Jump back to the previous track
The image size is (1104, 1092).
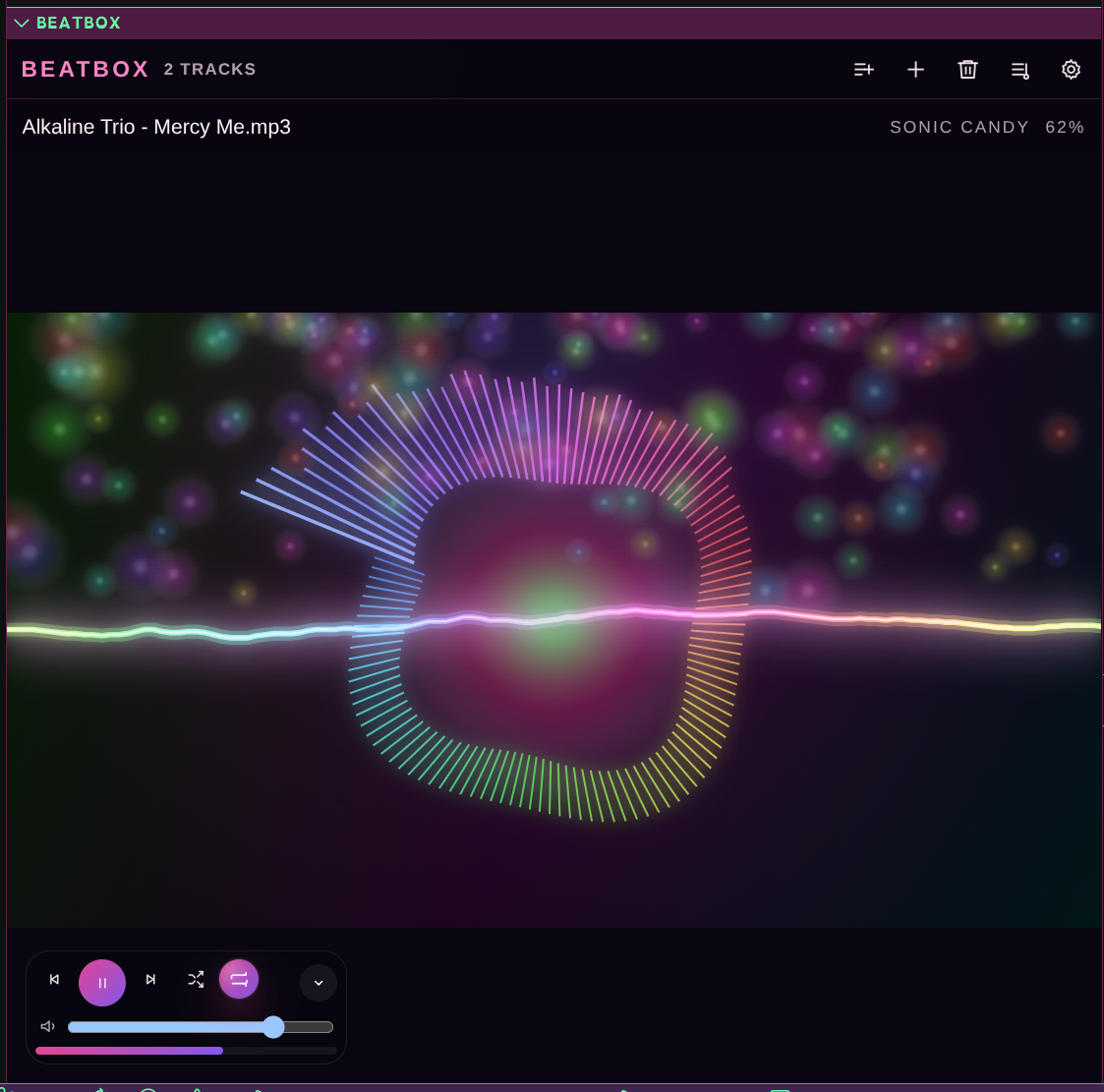(54, 979)
